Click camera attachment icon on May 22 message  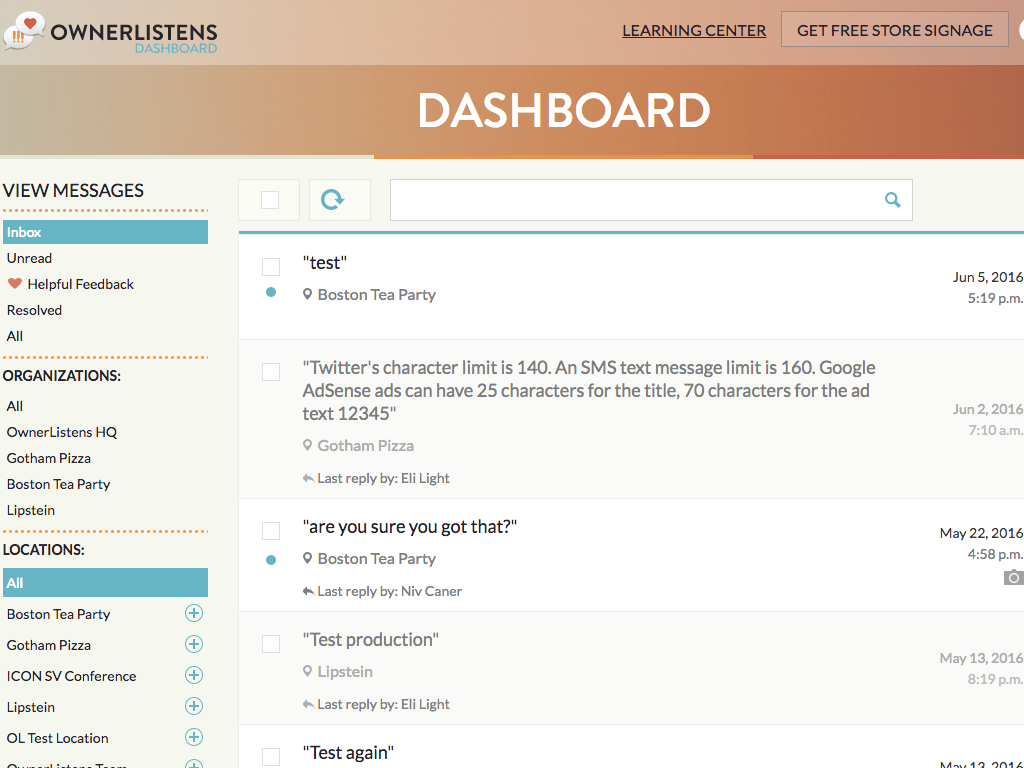1013,577
